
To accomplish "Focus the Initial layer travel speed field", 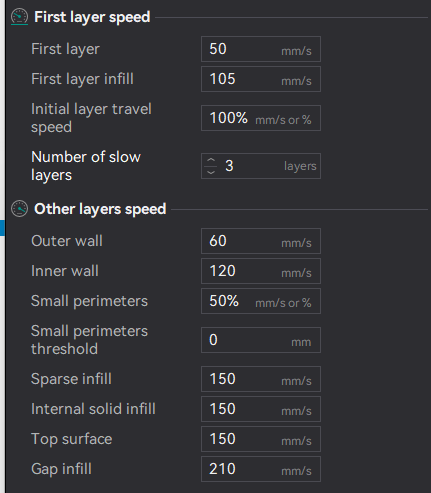I will coord(261,118).
